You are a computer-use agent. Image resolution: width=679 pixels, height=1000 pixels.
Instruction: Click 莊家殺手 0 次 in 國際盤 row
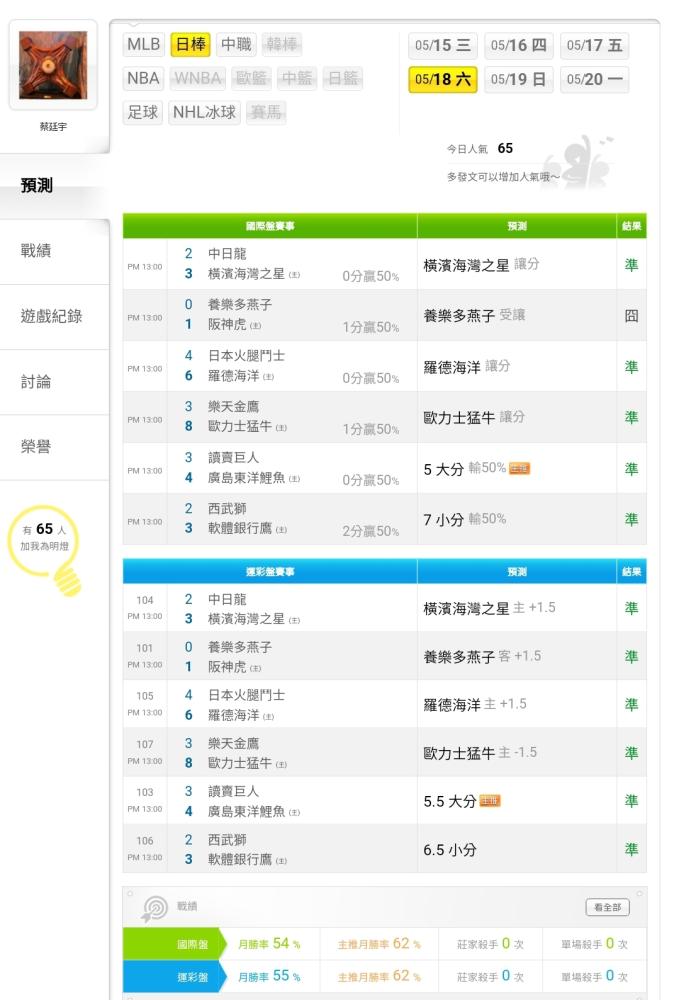[x=490, y=944]
